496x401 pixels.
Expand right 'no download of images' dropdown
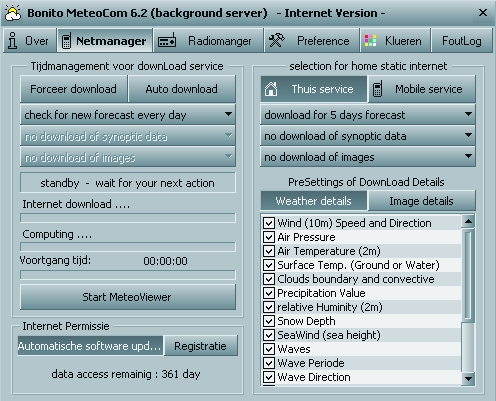(x=368, y=157)
